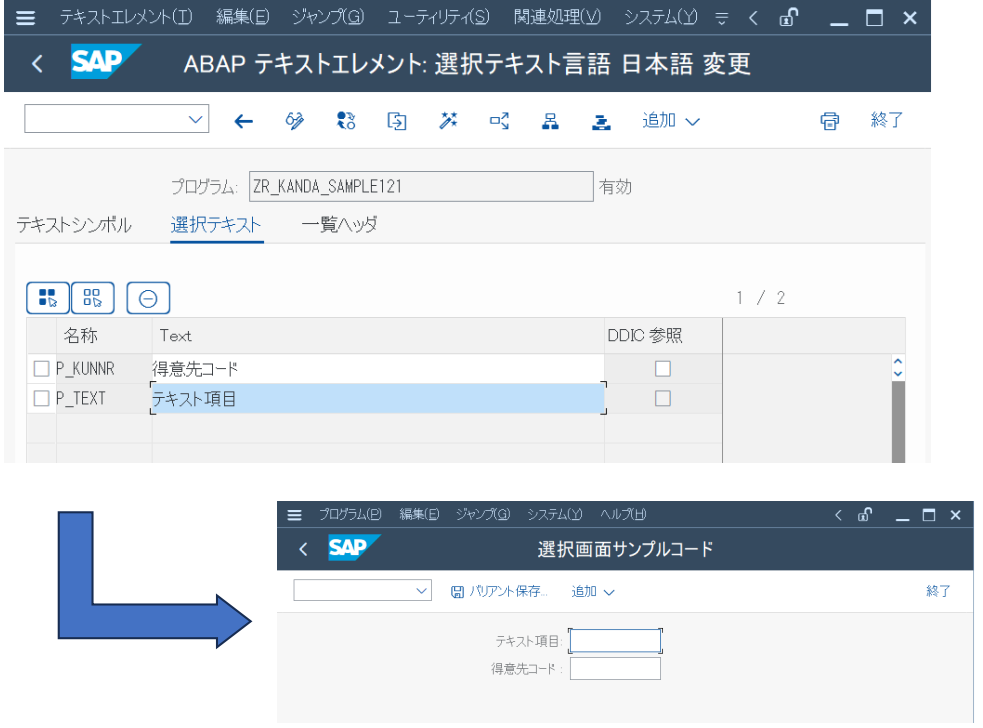Switch to the 選択テキスト tab
Screen dimensions: 983x728
tap(216, 224)
